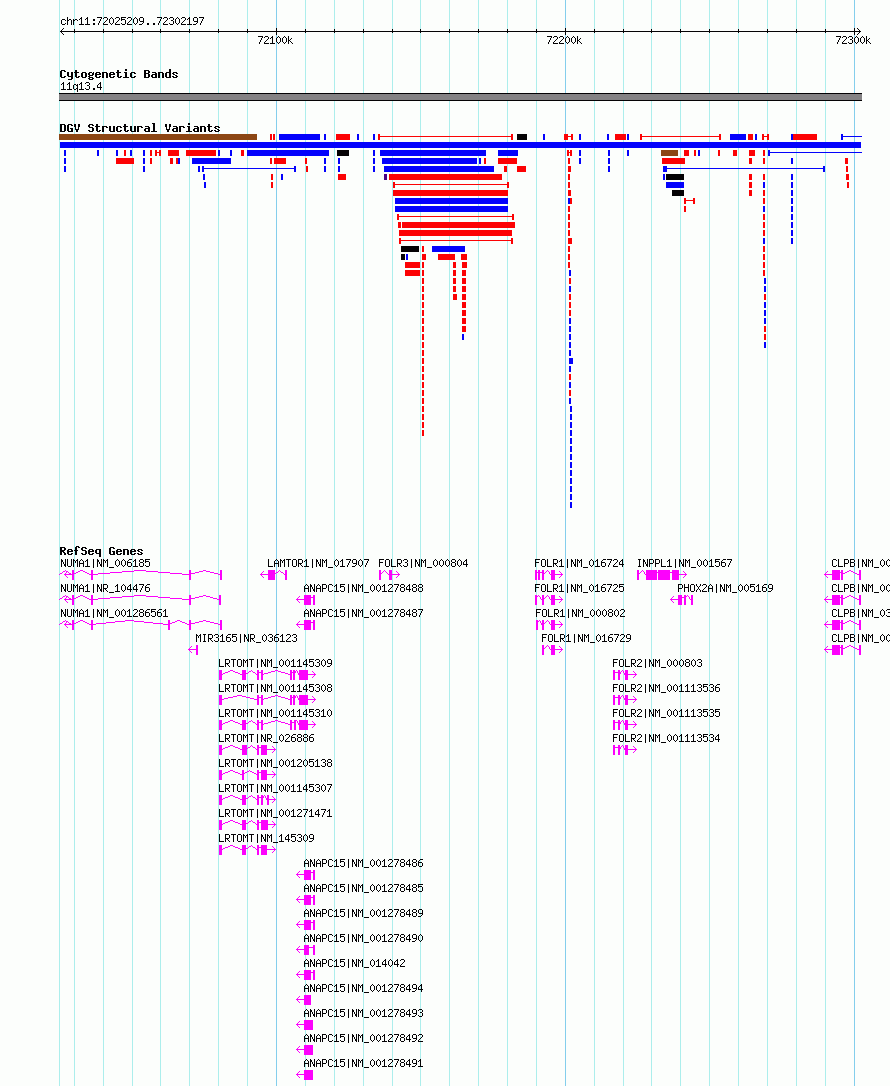Select the INPPL1|NM_001567 gene label

[x=685, y=564]
